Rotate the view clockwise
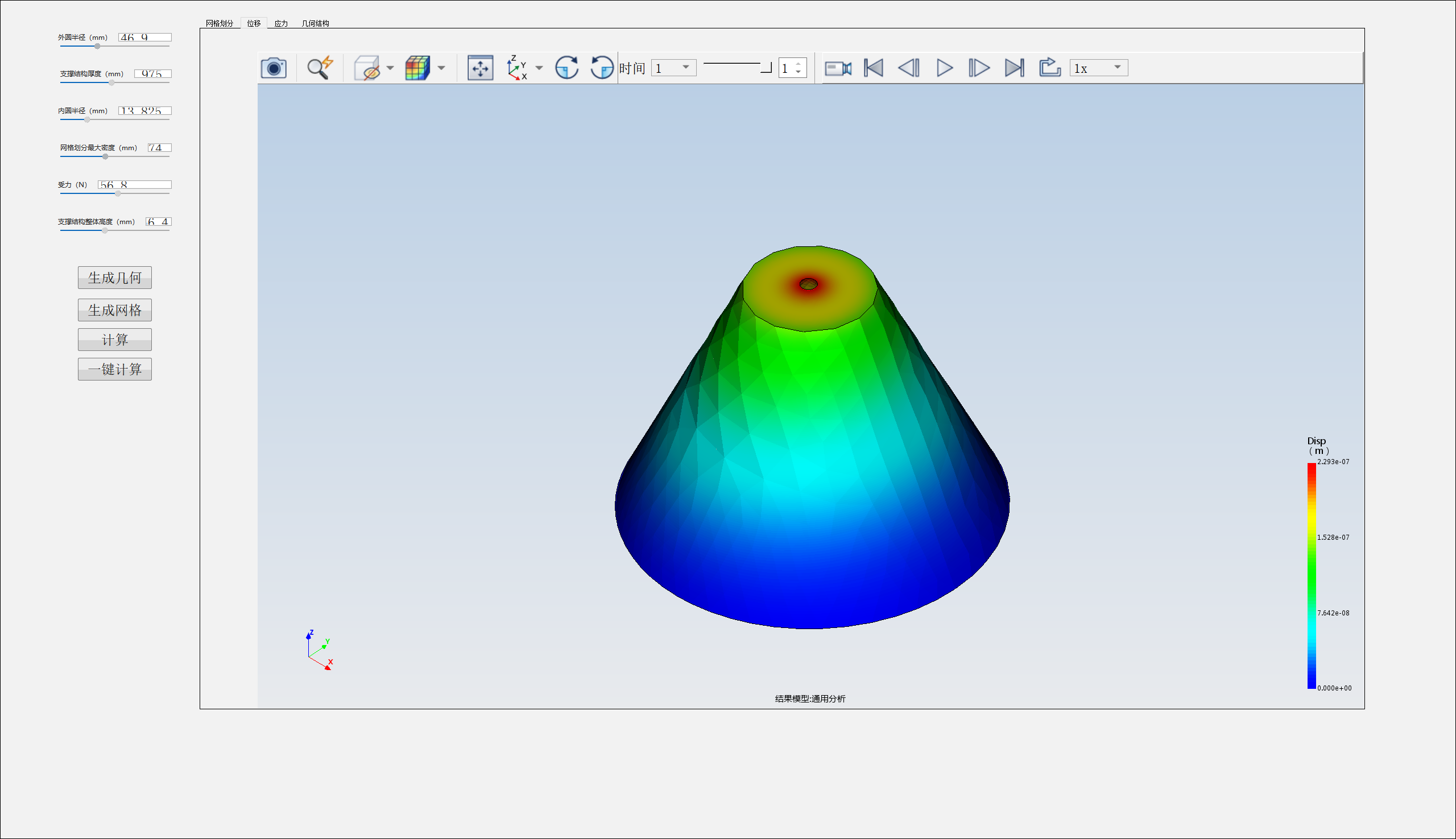1456x839 pixels. (x=566, y=68)
